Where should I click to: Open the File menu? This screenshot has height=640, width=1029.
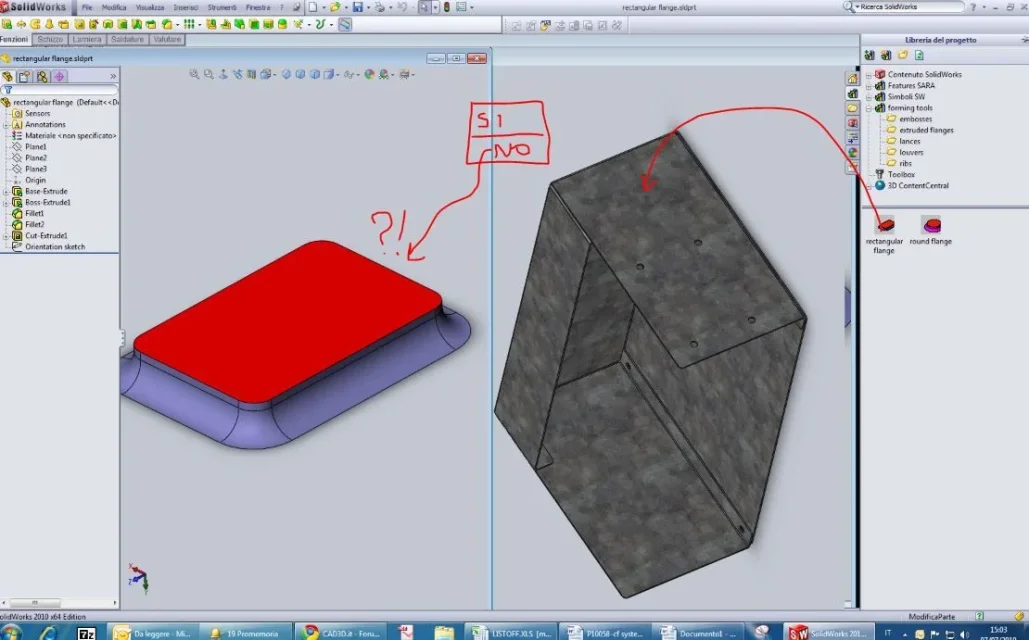pyautogui.click(x=87, y=7)
